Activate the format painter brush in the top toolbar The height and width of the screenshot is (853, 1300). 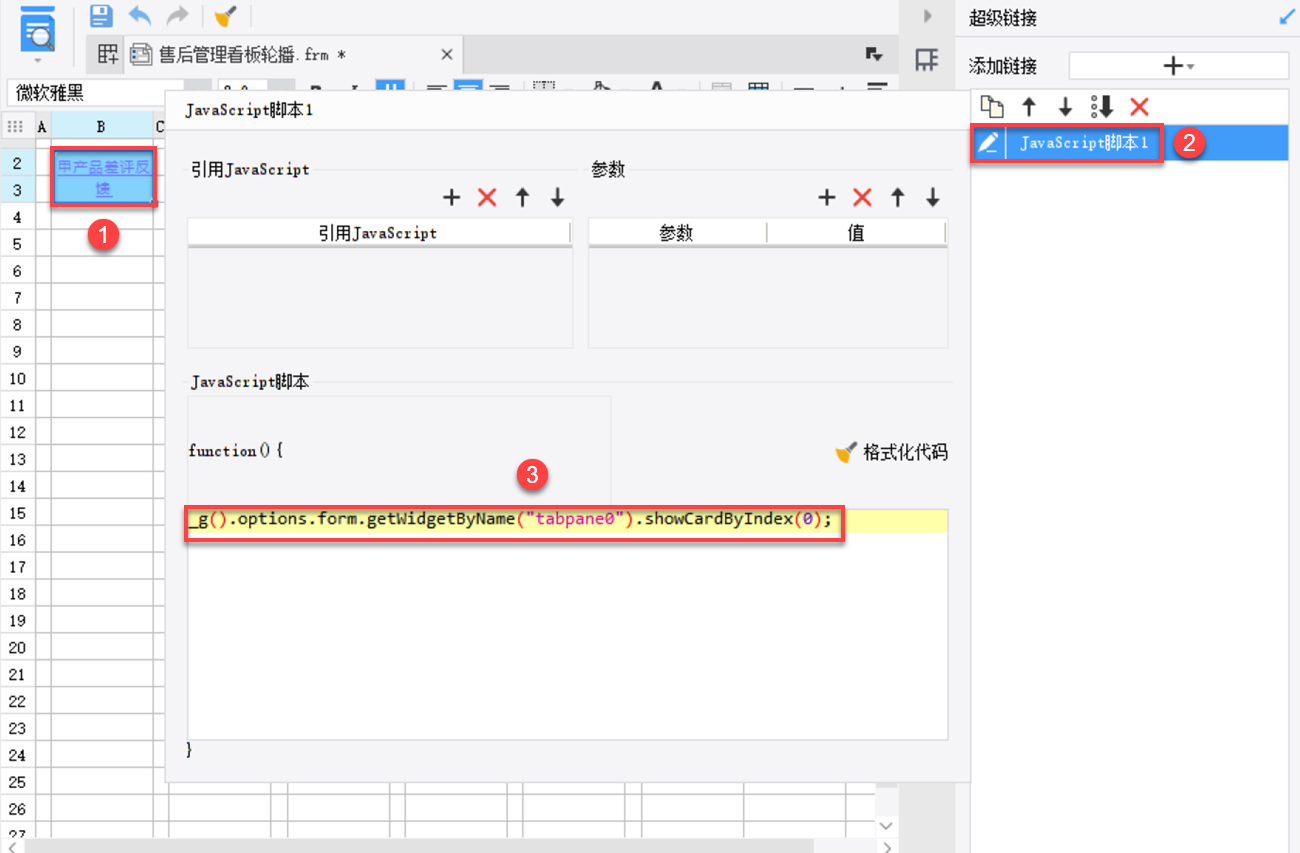pyautogui.click(x=226, y=16)
